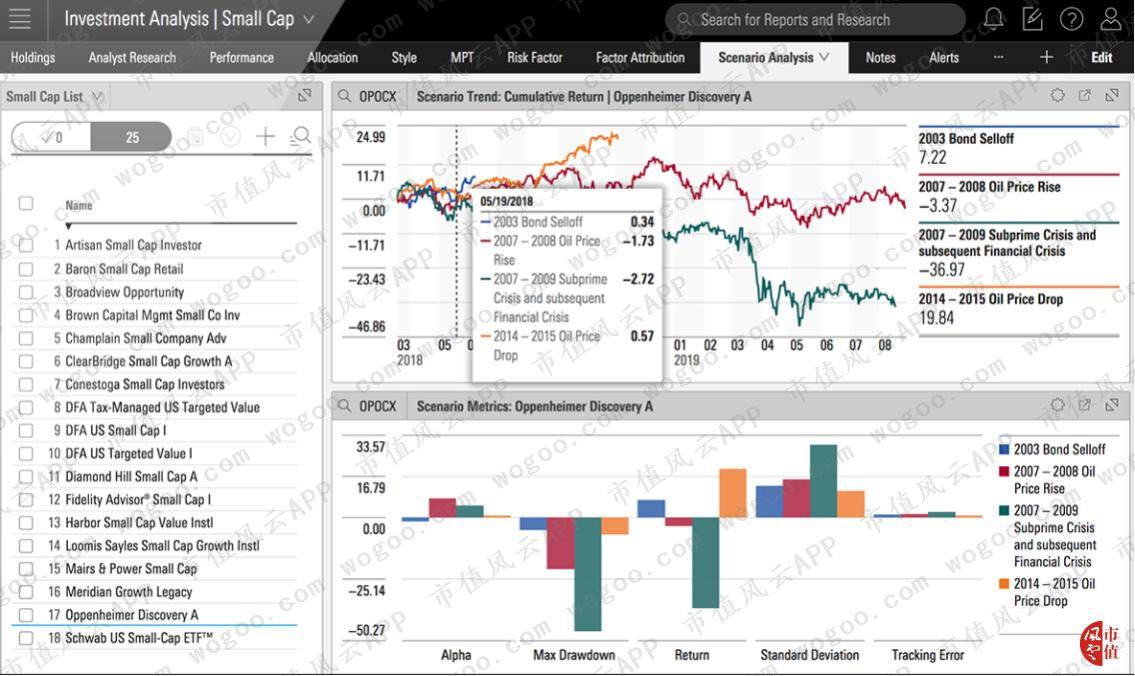1135x676 pixels.
Task: Tick the Oppenheimer Discovery A checkbox
Action: tap(26, 615)
